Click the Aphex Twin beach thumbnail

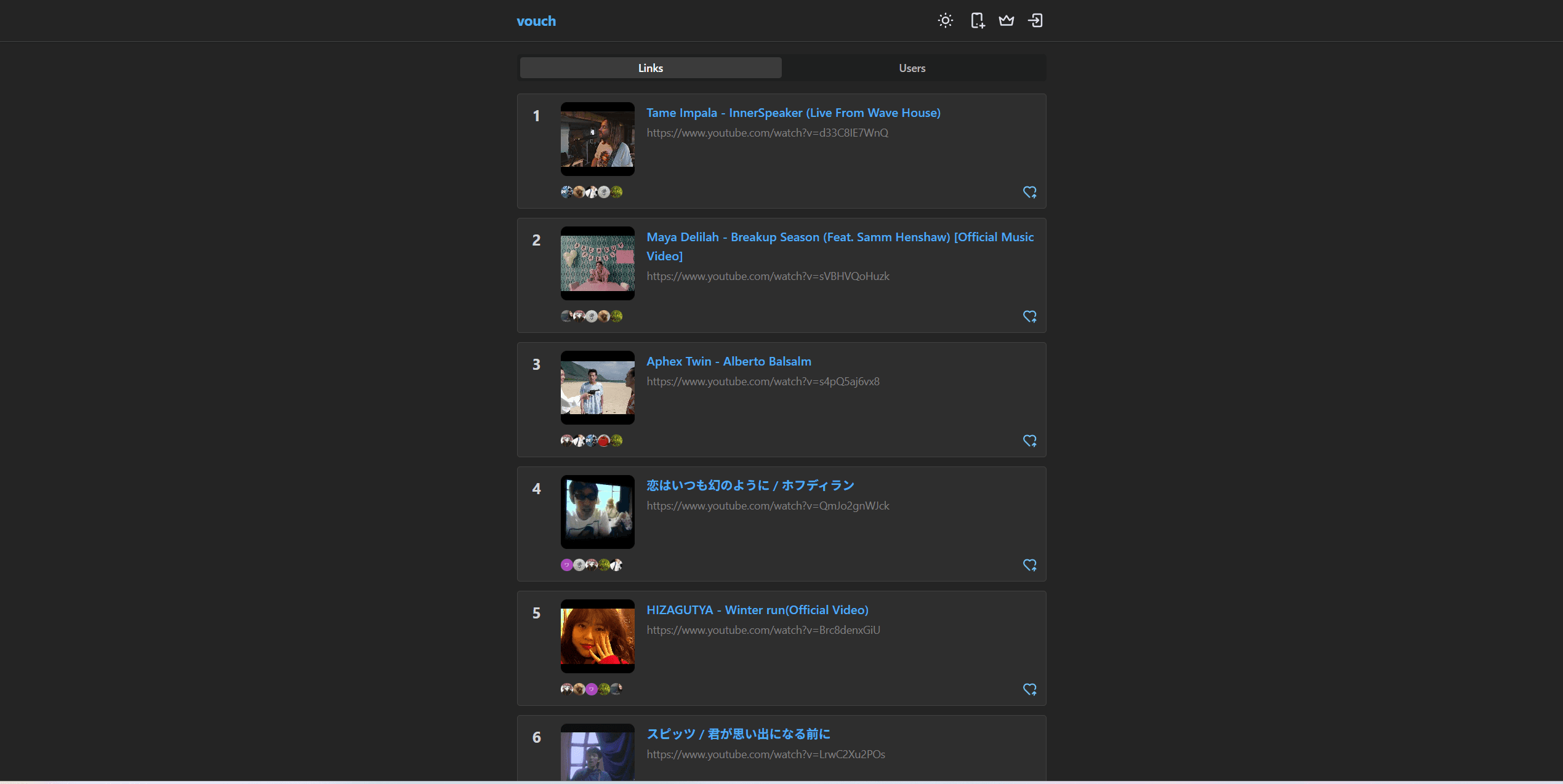coord(597,388)
